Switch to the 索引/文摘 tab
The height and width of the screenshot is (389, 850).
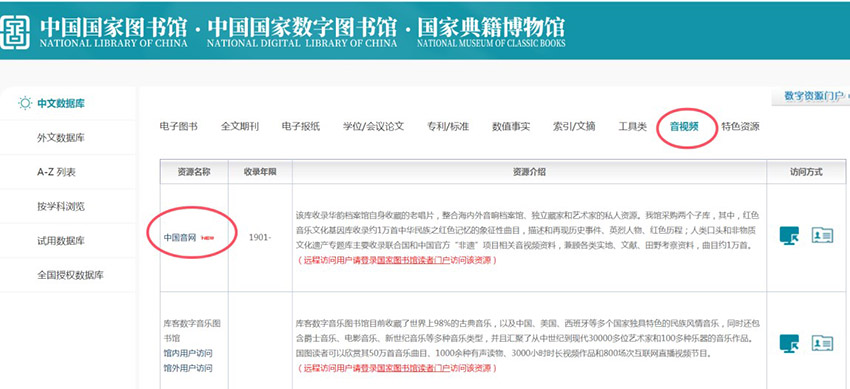pos(574,126)
